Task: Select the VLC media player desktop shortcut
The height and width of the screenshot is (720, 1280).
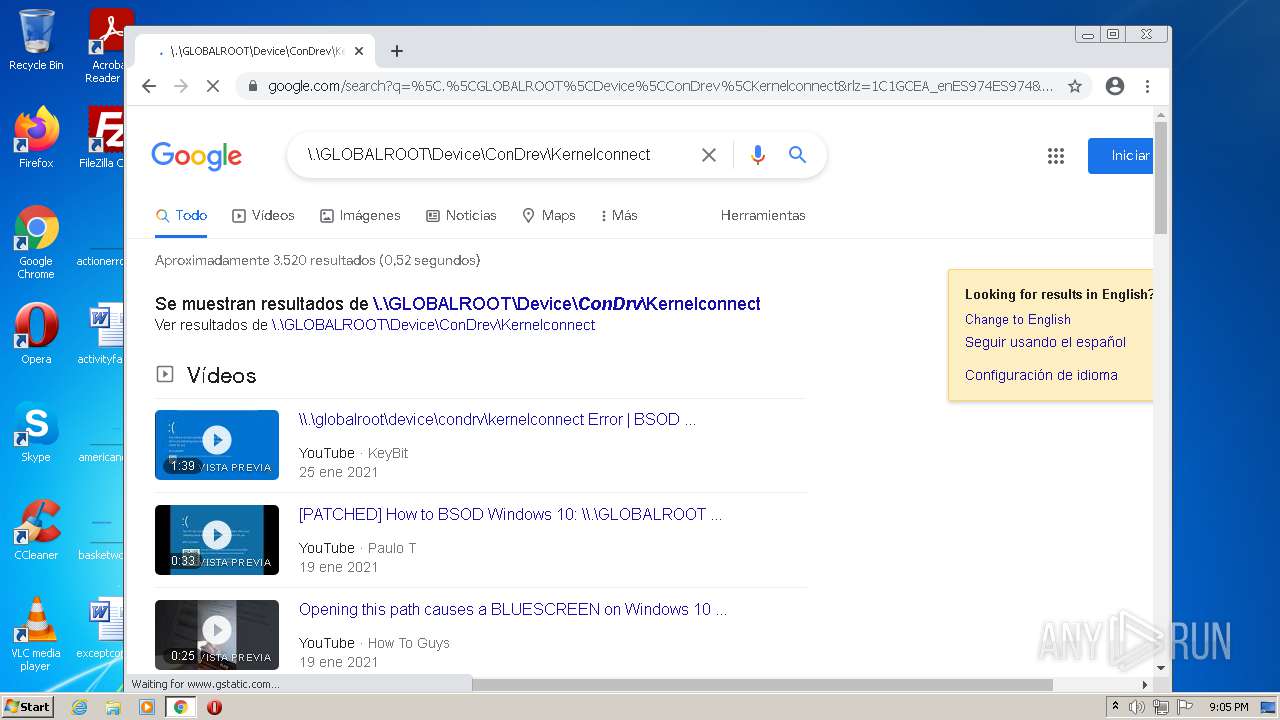Action: point(36,634)
